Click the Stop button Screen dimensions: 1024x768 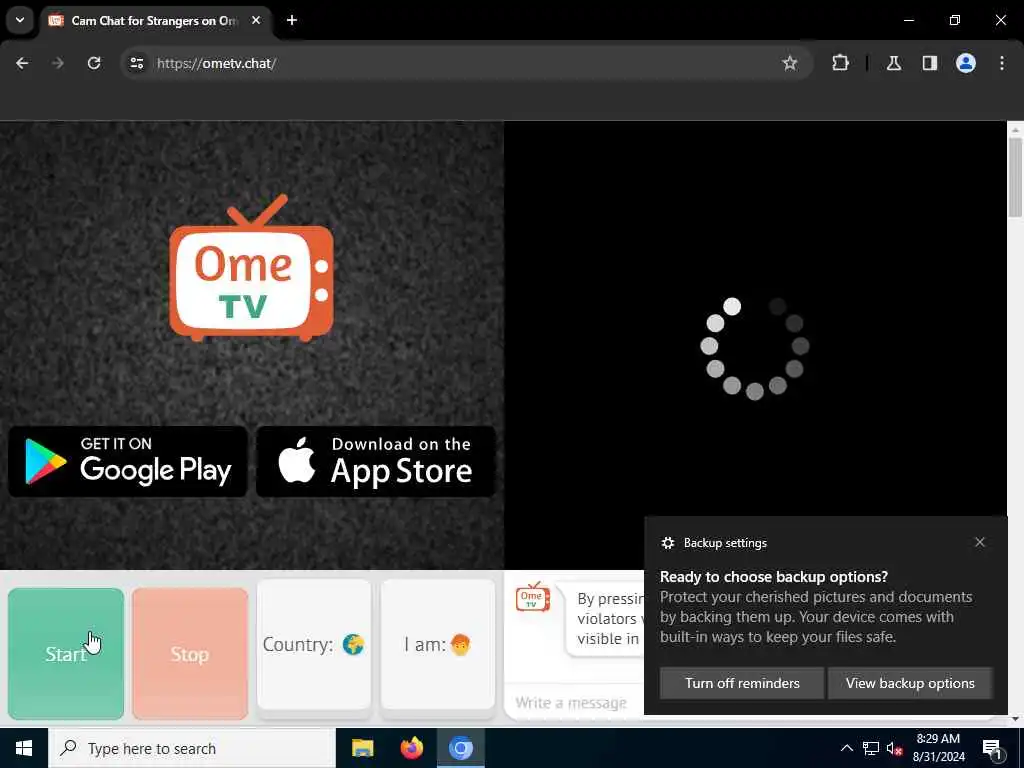(x=190, y=654)
